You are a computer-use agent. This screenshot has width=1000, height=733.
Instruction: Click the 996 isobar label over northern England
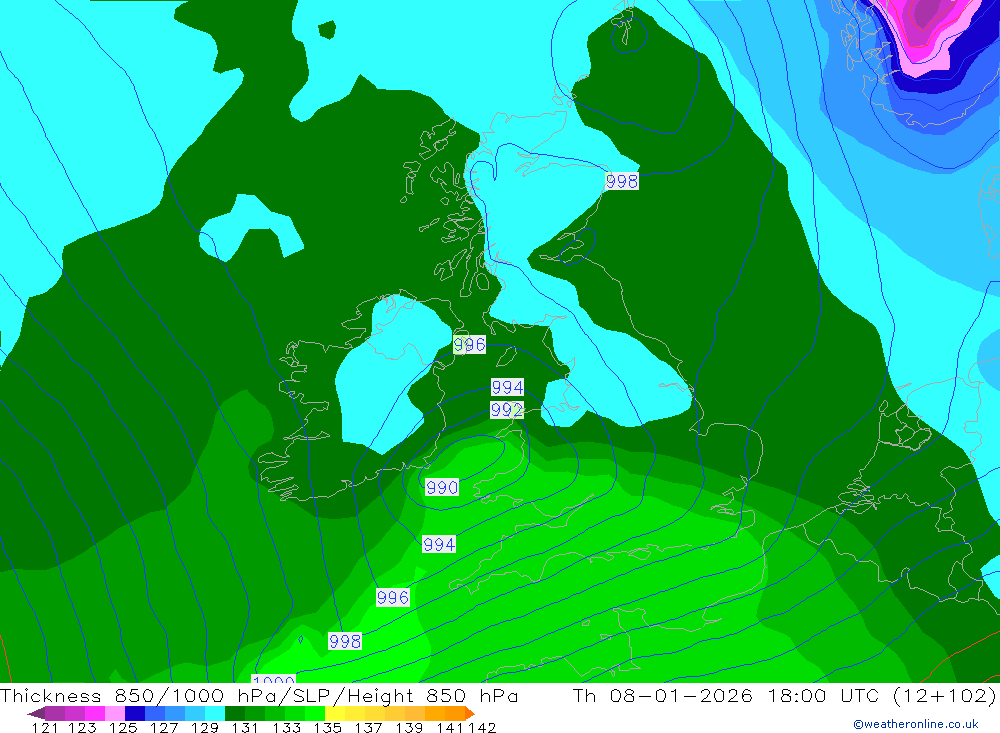coord(469,344)
